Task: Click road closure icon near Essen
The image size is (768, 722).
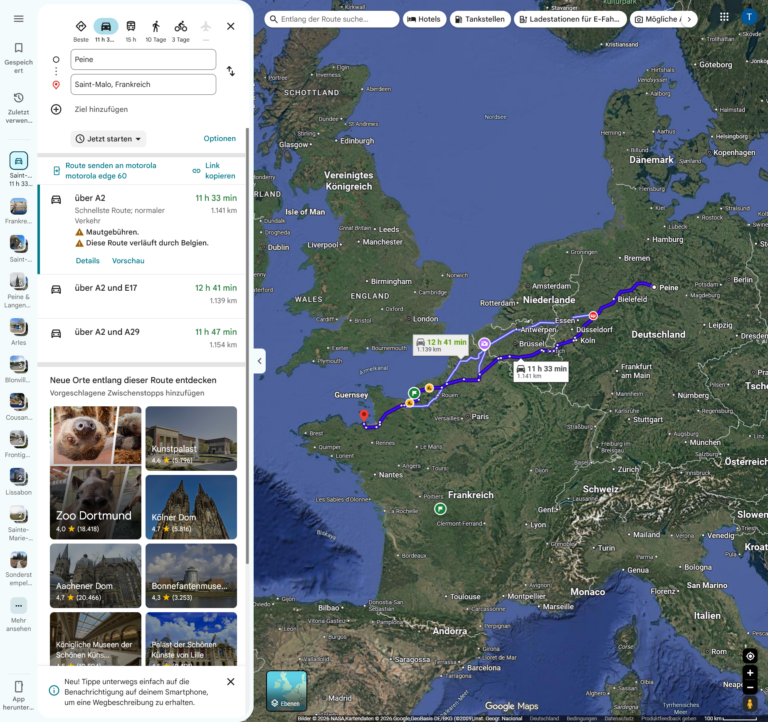Action: [593, 316]
